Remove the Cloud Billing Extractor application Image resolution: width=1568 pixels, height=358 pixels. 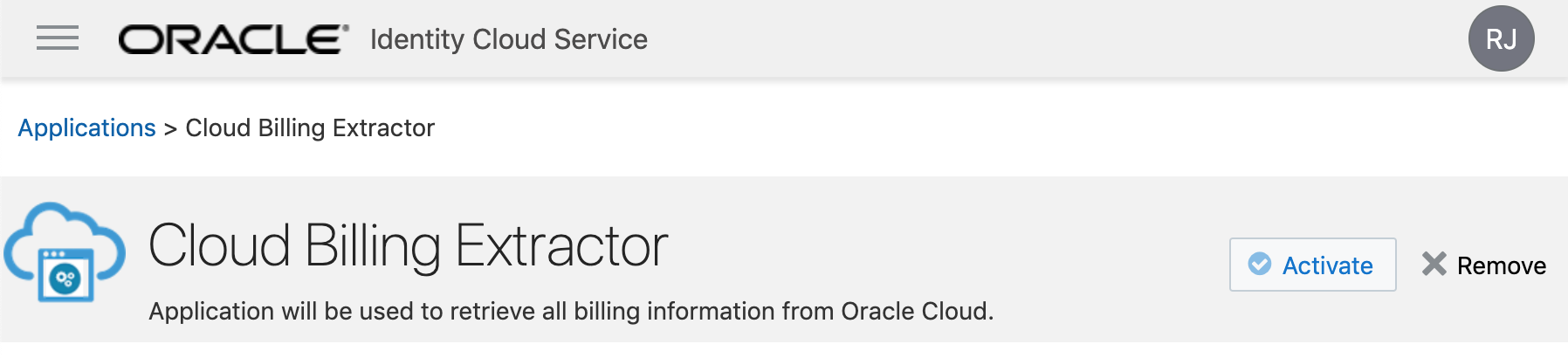click(1483, 265)
